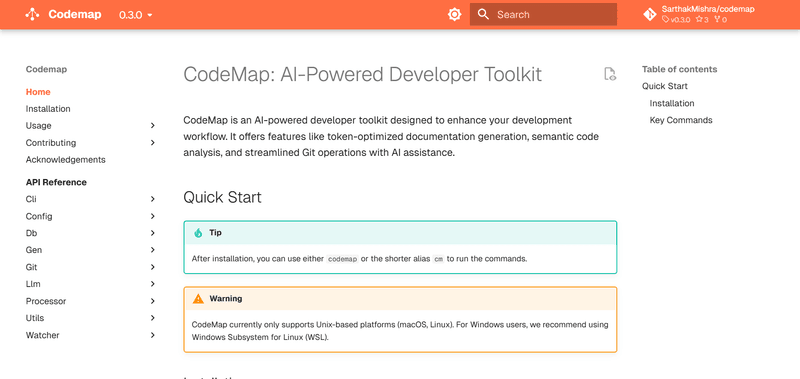Image resolution: width=800 pixels, height=379 pixels.
Task: Expand the Git section chevron
Action: coord(153,267)
